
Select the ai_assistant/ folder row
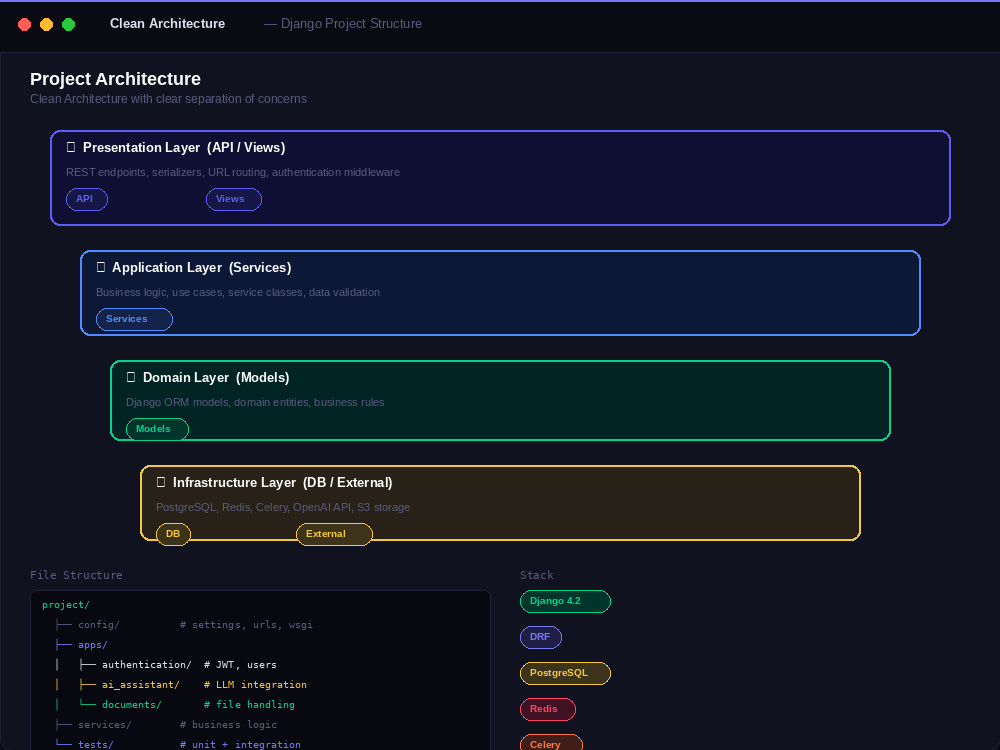260,684
